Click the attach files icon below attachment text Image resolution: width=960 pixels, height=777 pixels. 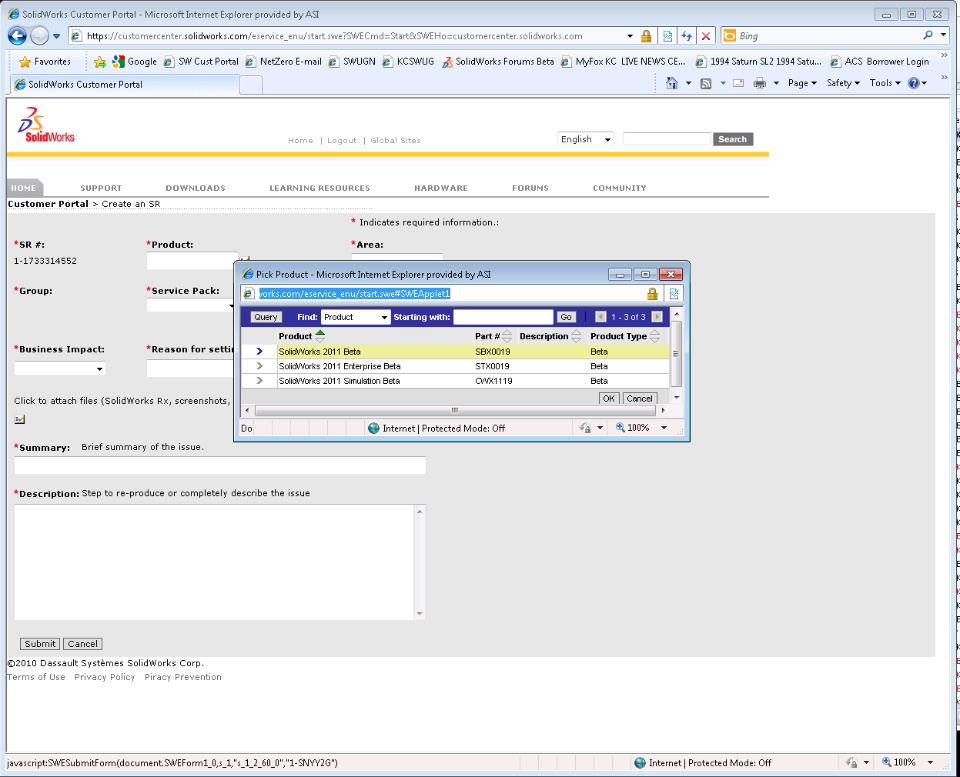20,419
